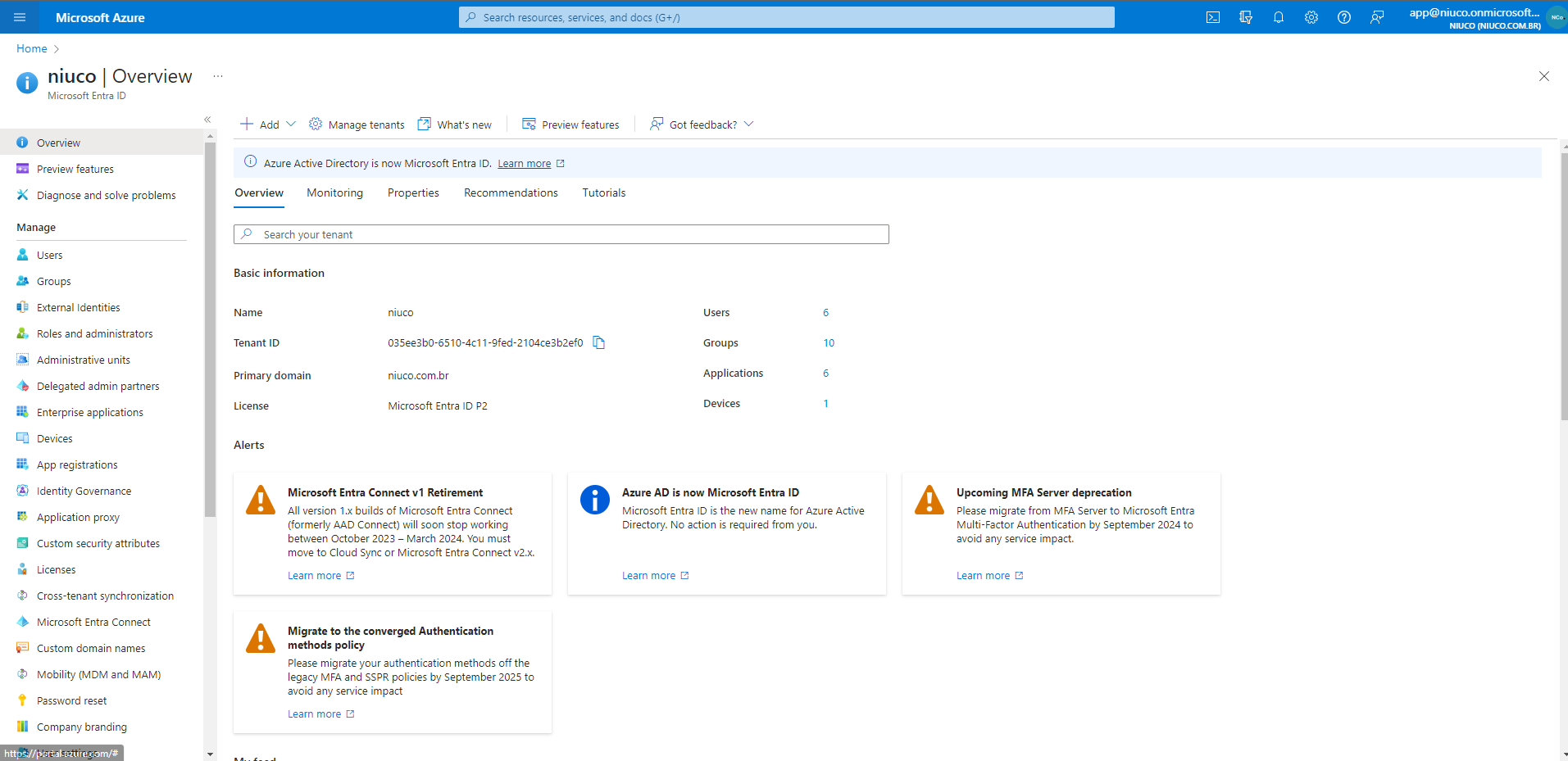Click Home breadcrumb link
Viewport: 1568px width, 761px height.
click(32, 48)
